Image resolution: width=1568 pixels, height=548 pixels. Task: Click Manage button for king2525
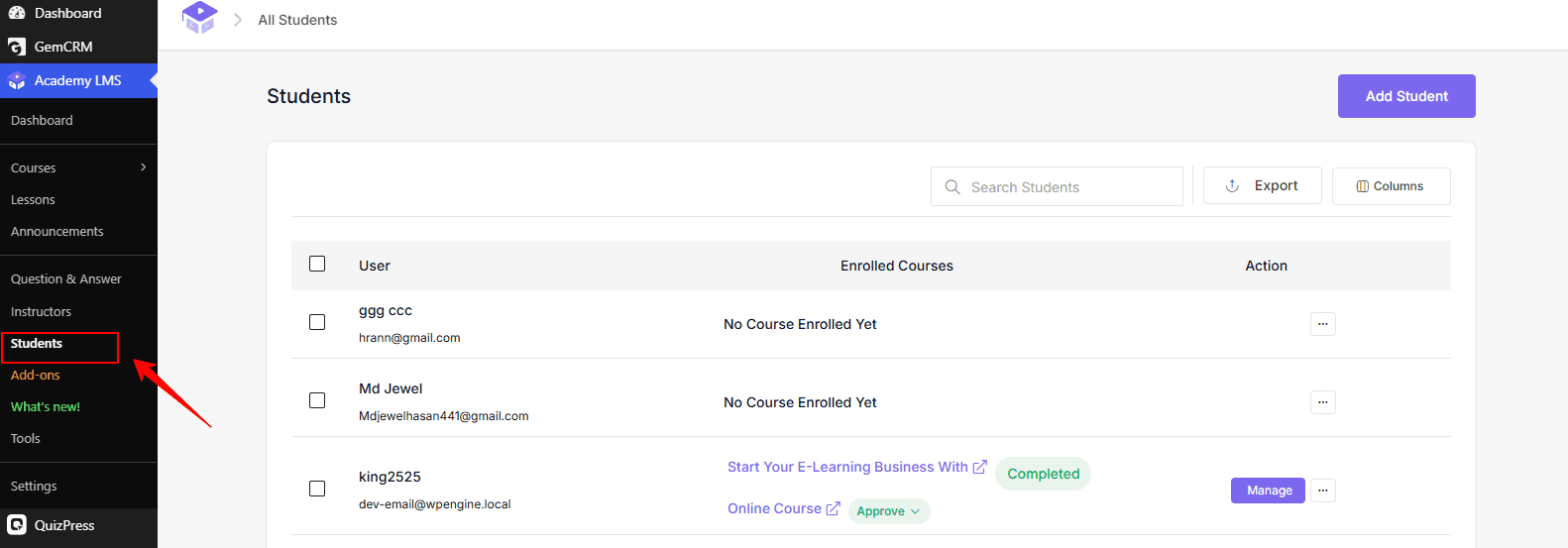(x=1268, y=491)
